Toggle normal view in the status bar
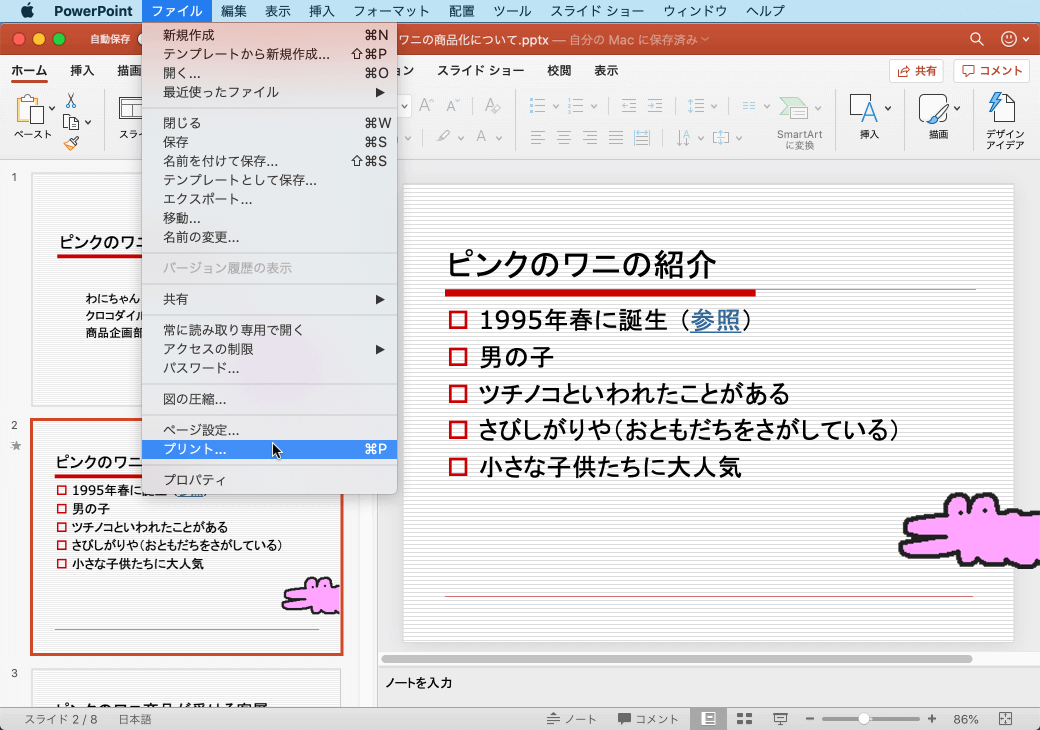Image resolution: width=1040 pixels, height=730 pixels. pyautogui.click(x=708, y=718)
